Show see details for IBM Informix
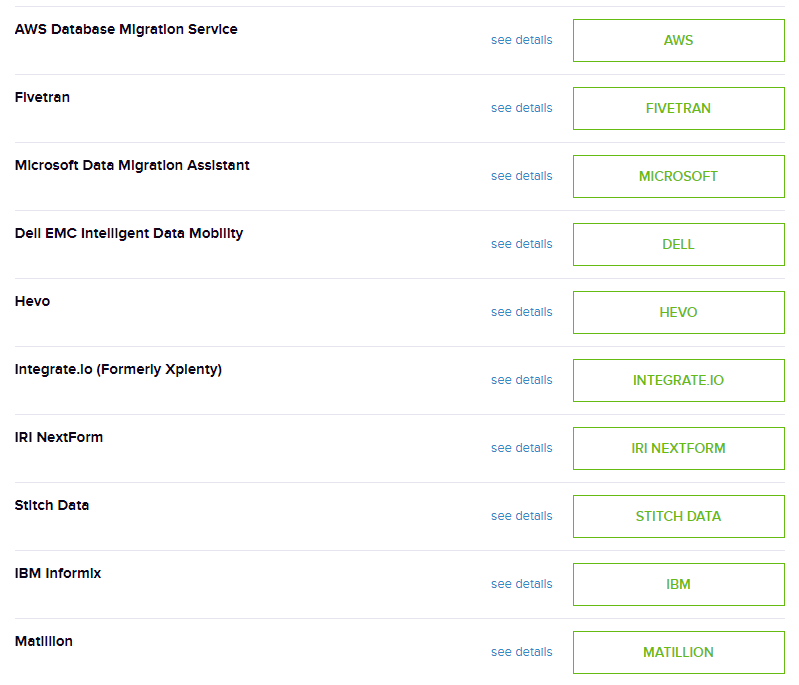The image size is (799, 685). (521, 584)
